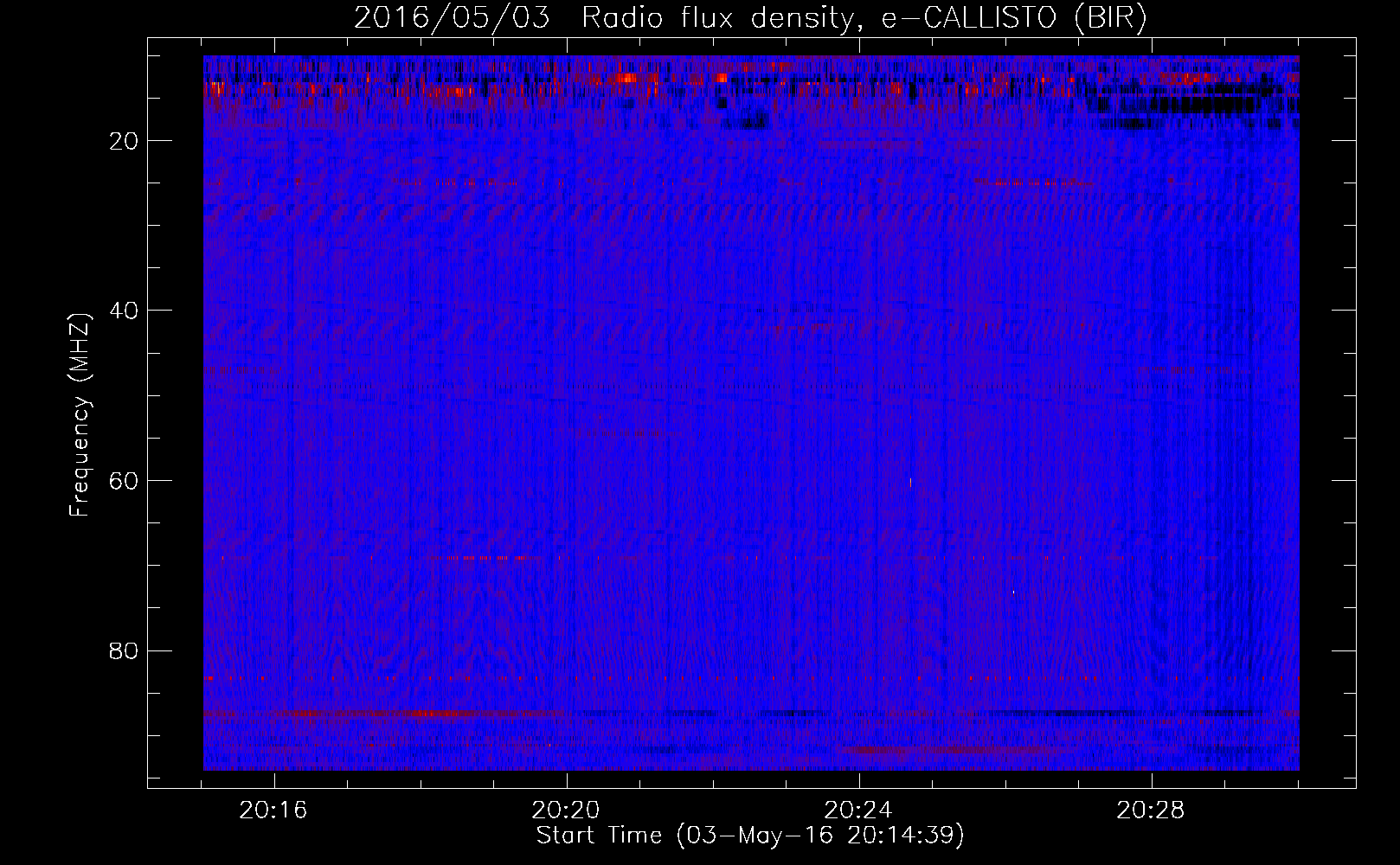
Task: Click the 'Start Time (03-May-16 20:14:39)' label
Action: click(750, 836)
